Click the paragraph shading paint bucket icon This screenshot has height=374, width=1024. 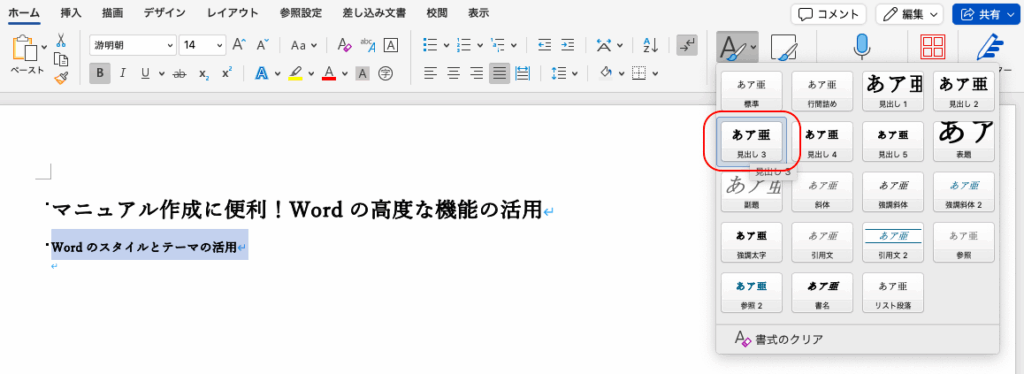pyautogui.click(x=607, y=73)
